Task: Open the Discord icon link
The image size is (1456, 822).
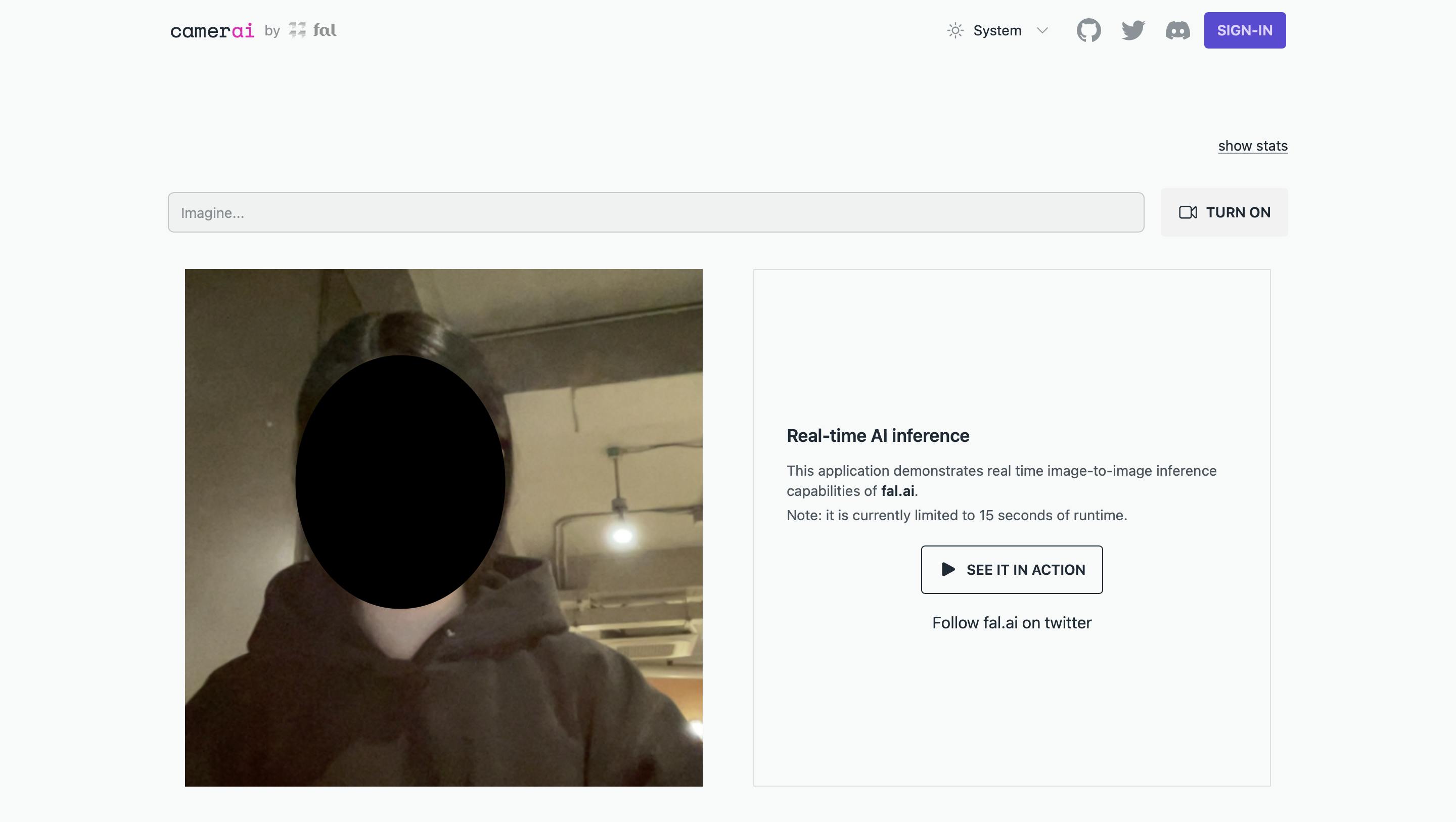Action: pyautogui.click(x=1177, y=30)
